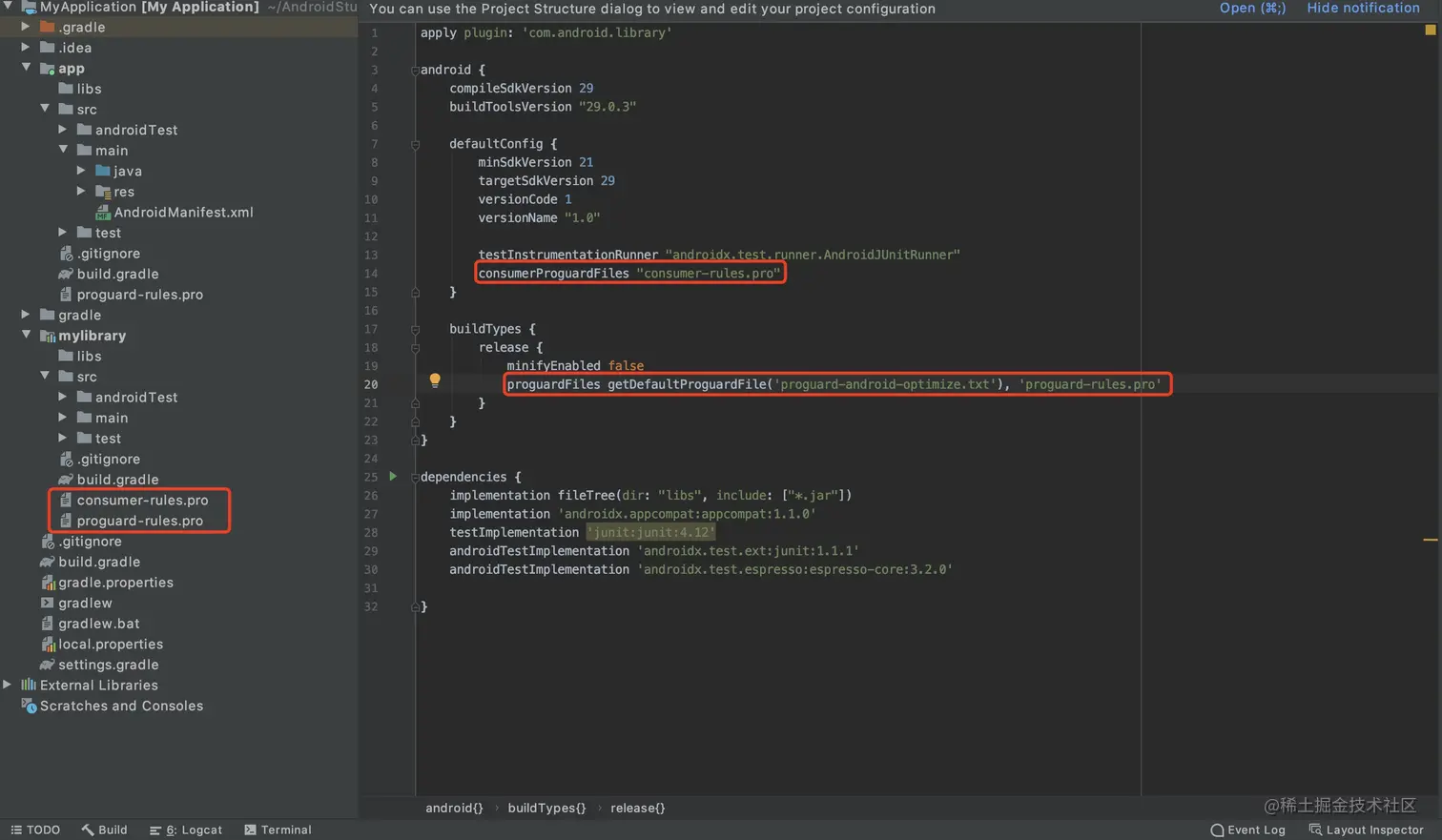This screenshot has height=840, width=1442.
Task: Open the Logcat tool window
Action: pos(186,830)
